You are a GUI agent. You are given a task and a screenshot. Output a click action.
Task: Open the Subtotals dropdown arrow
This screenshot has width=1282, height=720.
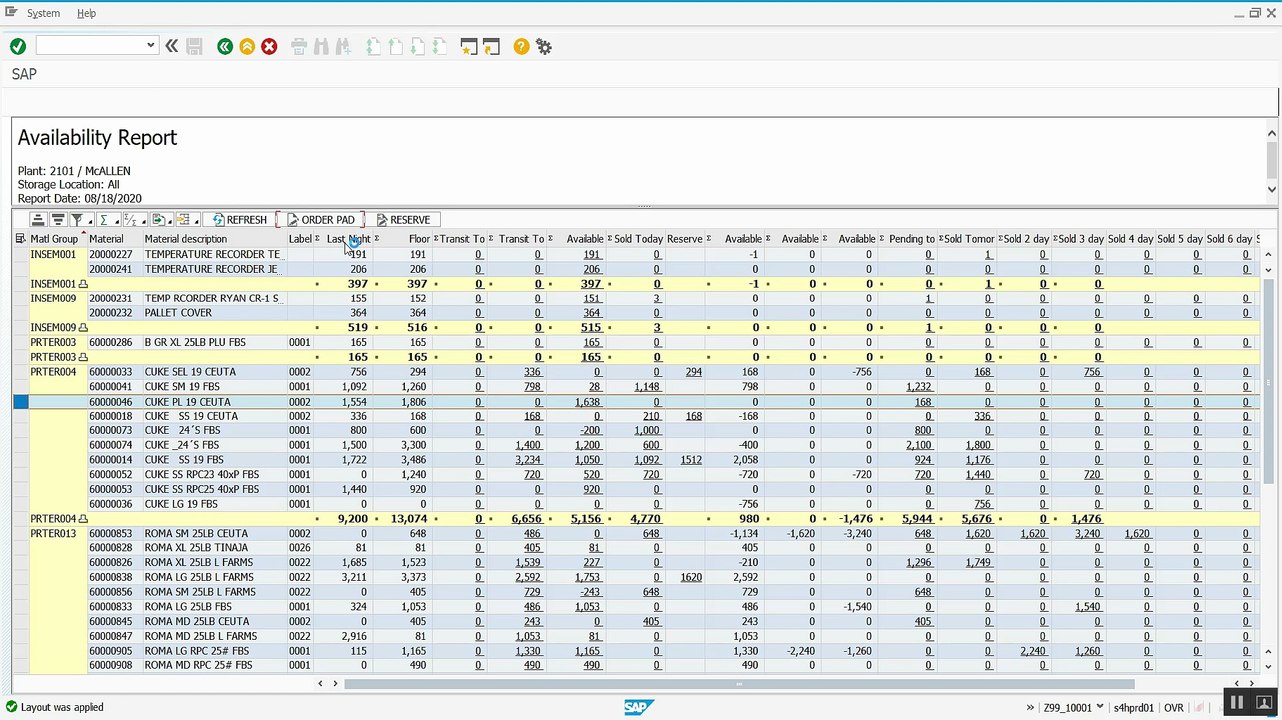point(144,222)
